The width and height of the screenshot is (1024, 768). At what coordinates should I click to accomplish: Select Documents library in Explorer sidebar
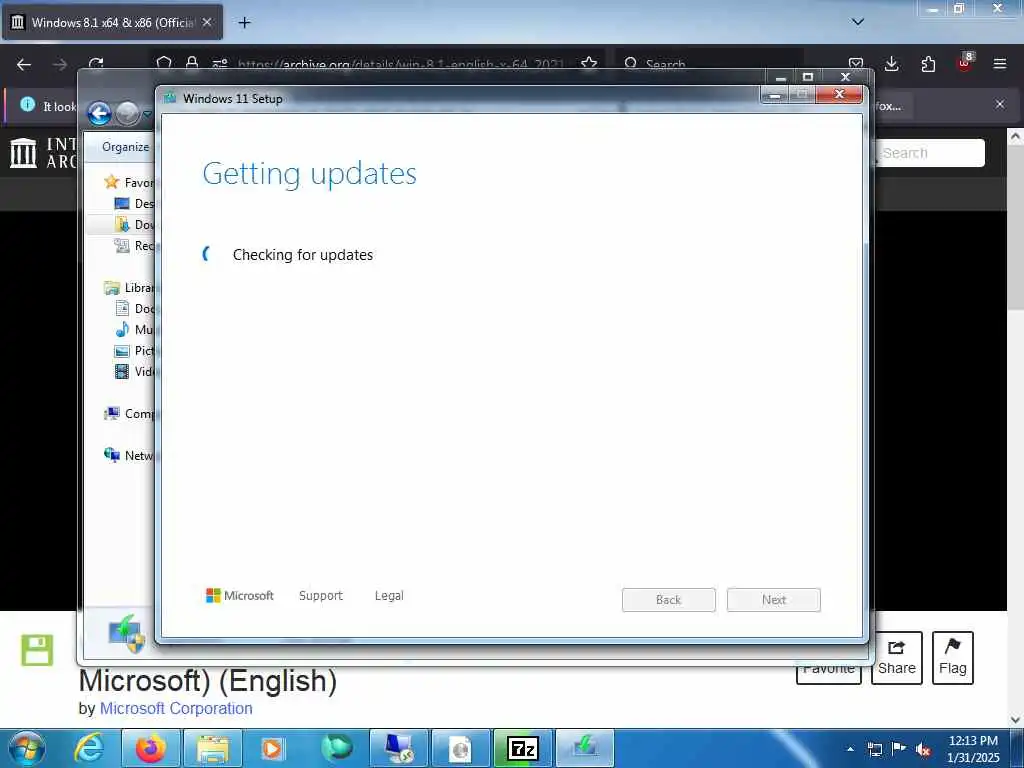122,308
